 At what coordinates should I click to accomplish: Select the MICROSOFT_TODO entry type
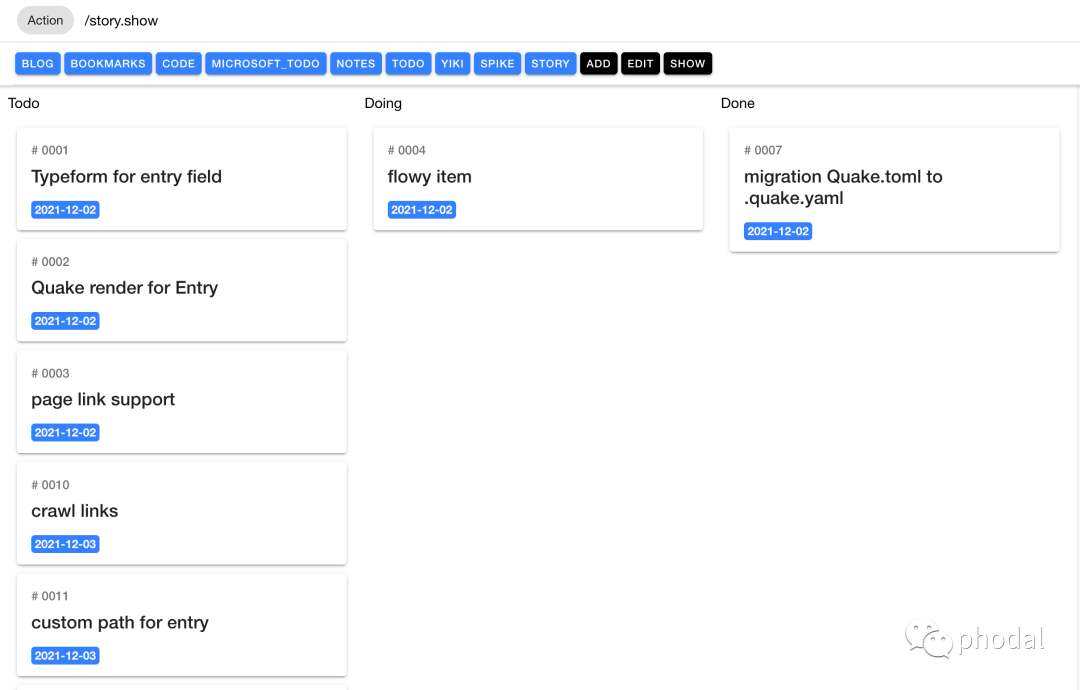click(265, 64)
